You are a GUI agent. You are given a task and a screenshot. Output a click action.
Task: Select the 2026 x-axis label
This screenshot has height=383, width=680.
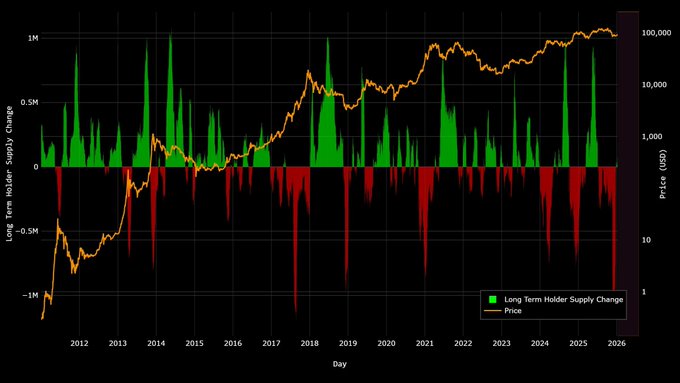pyautogui.click(x=616, y=343)
